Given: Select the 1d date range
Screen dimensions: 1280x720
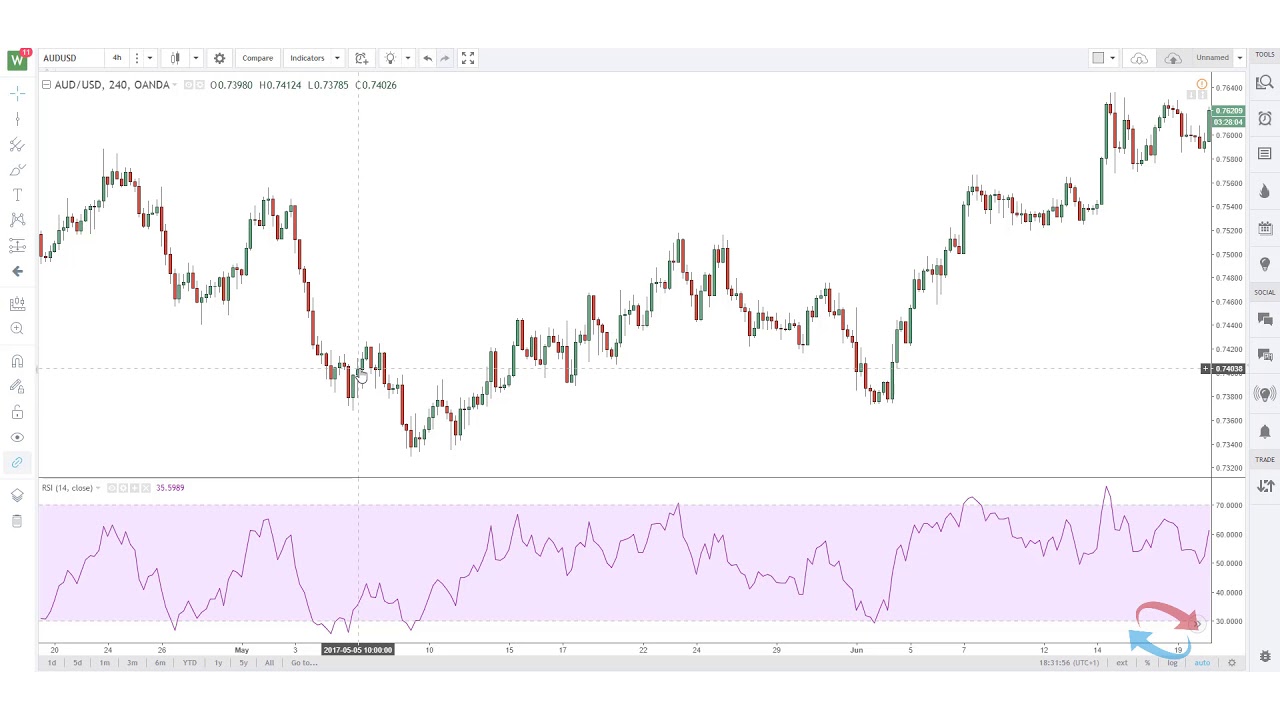Looking at the screenshot, I should coord(52,663).
